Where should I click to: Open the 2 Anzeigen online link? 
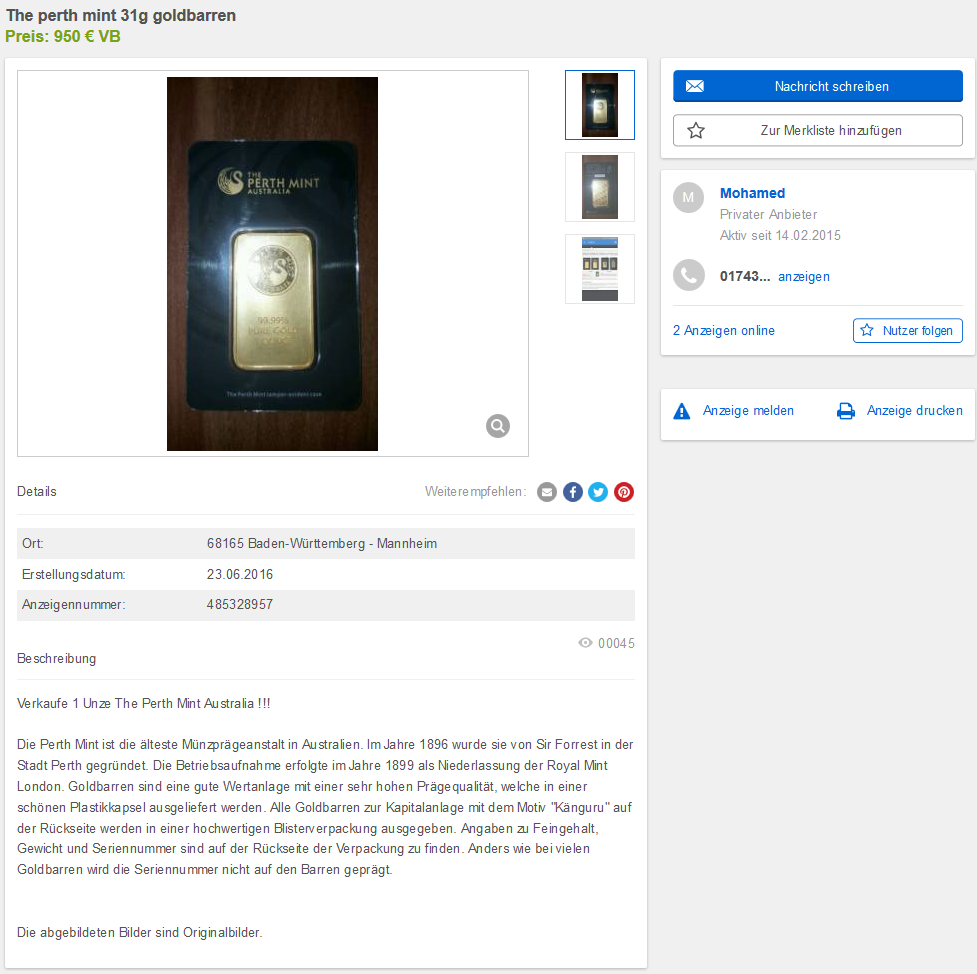click(723, 330)
